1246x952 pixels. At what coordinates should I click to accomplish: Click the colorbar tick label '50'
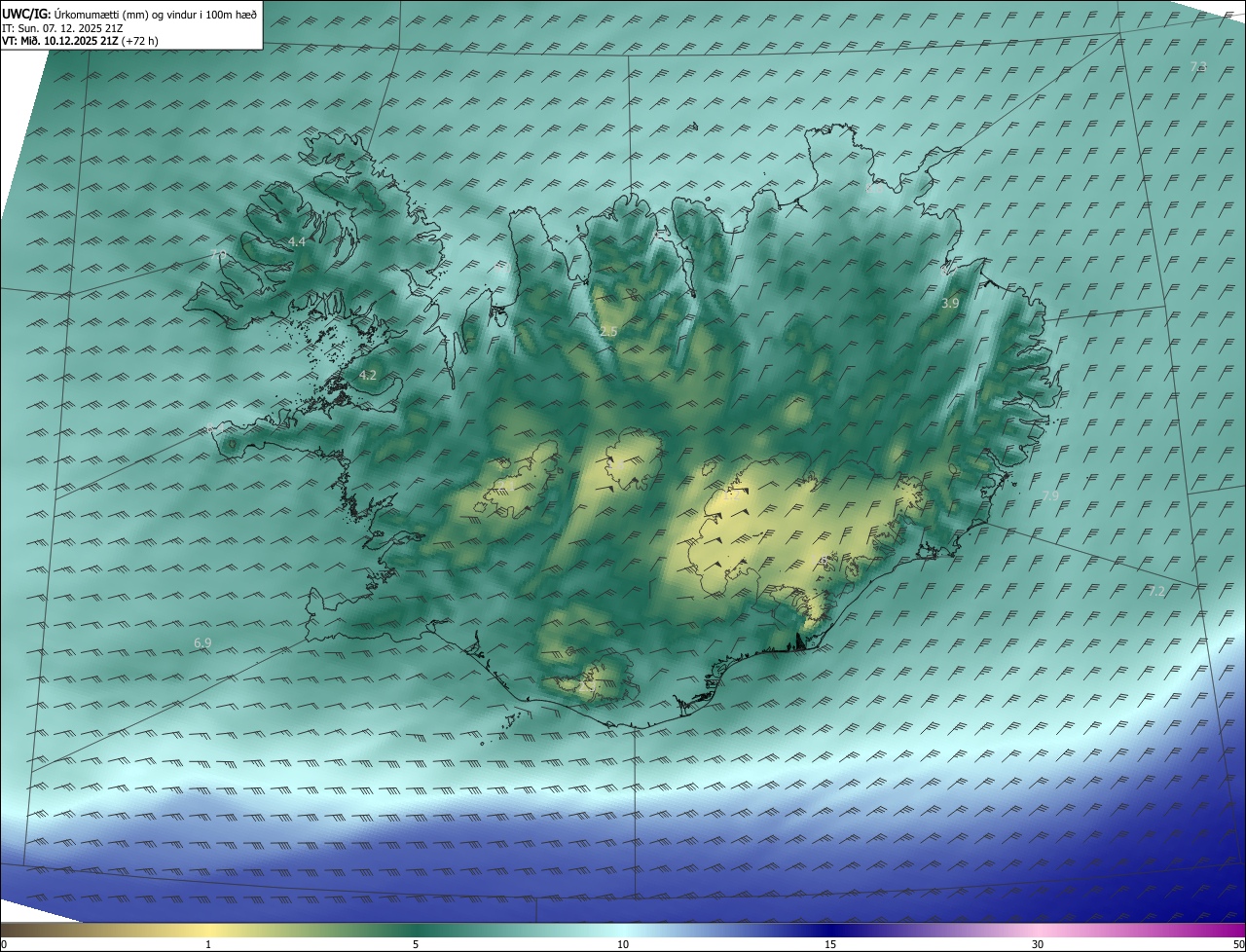point(1238,944)
